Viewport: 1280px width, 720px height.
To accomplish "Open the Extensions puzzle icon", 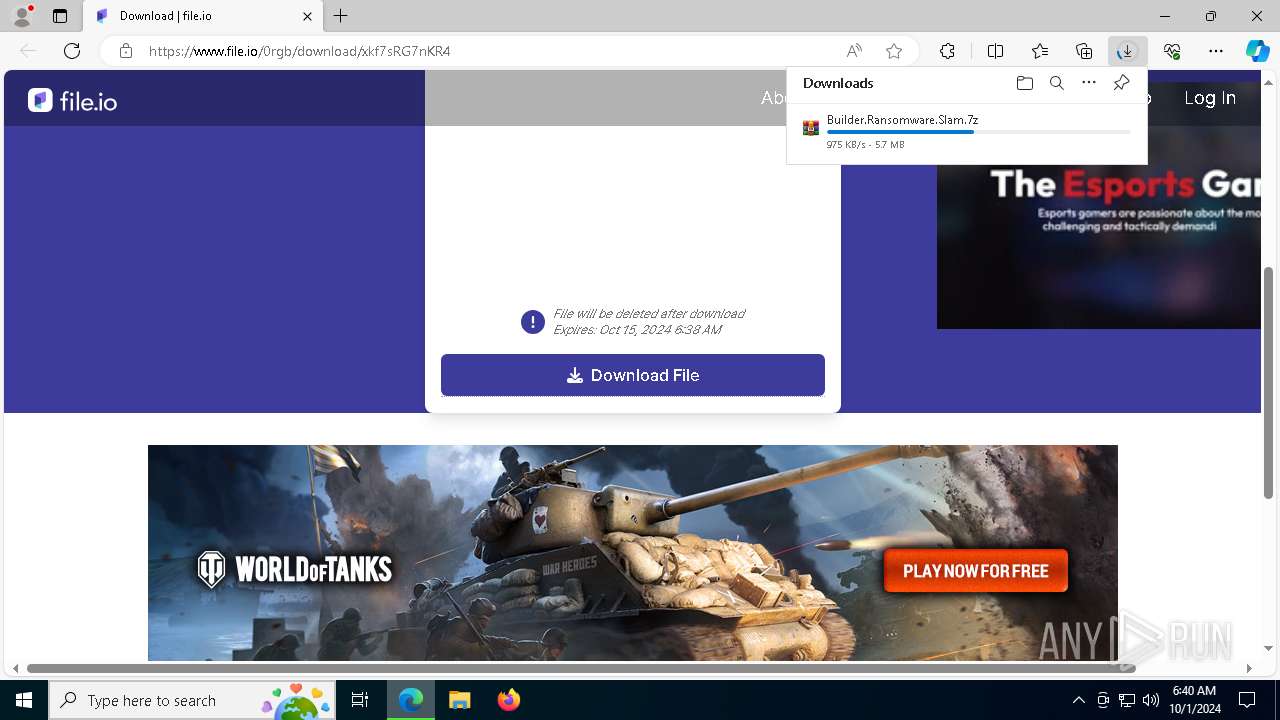I will [947, 51].
